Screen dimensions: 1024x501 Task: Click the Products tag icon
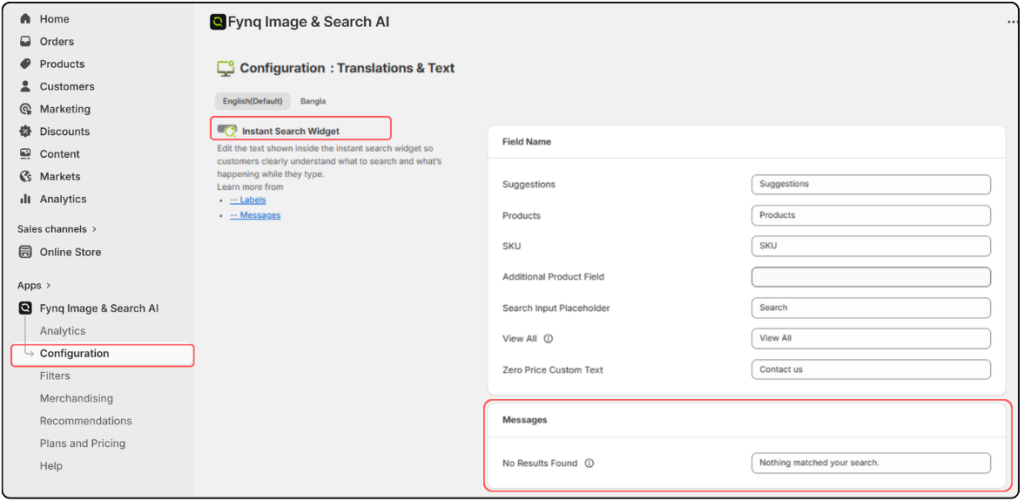[x=25, y=64]
